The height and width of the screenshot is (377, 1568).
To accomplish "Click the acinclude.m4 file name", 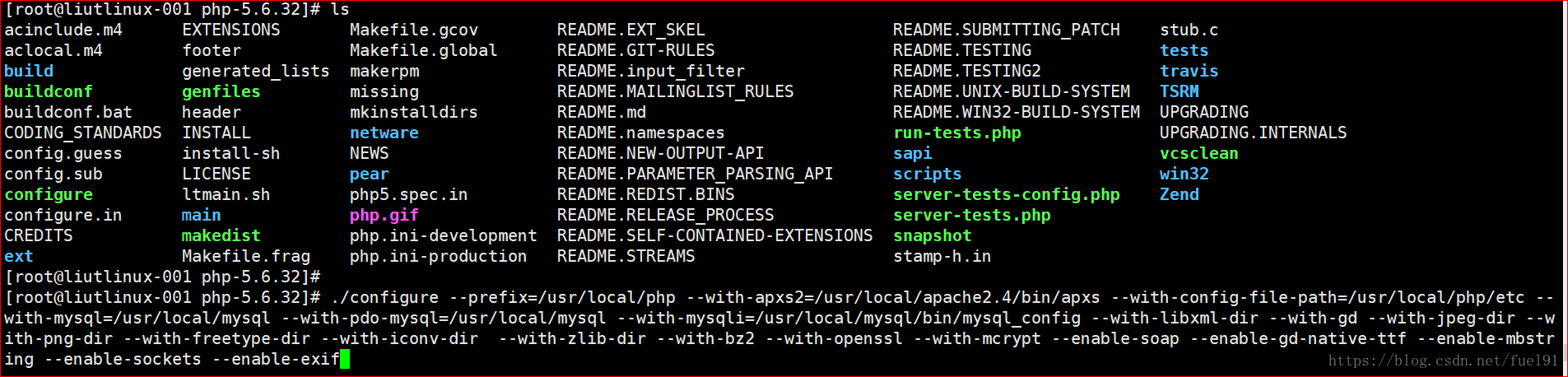I will [x=63, y=30].
